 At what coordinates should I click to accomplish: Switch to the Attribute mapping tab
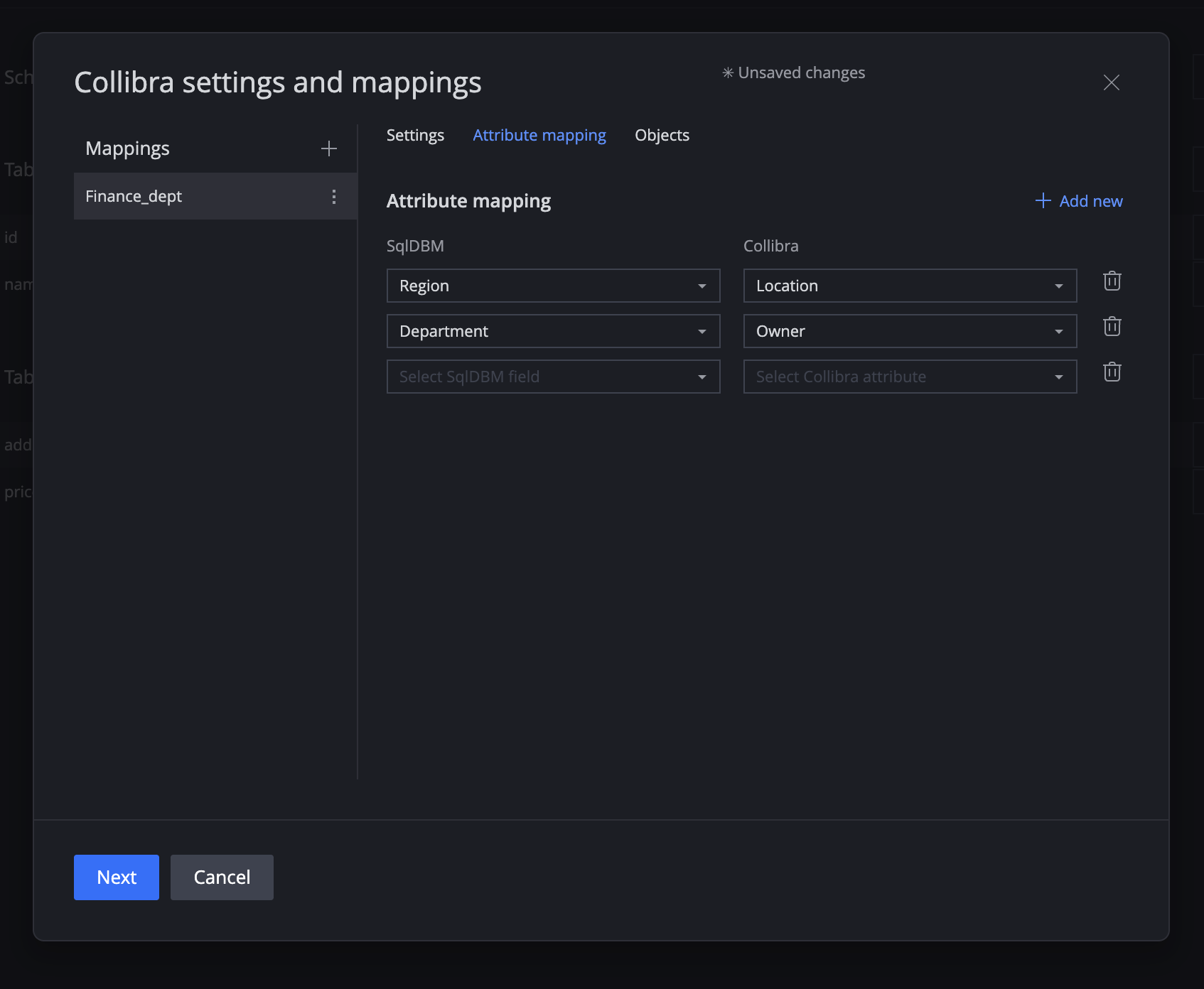point(539,135)
